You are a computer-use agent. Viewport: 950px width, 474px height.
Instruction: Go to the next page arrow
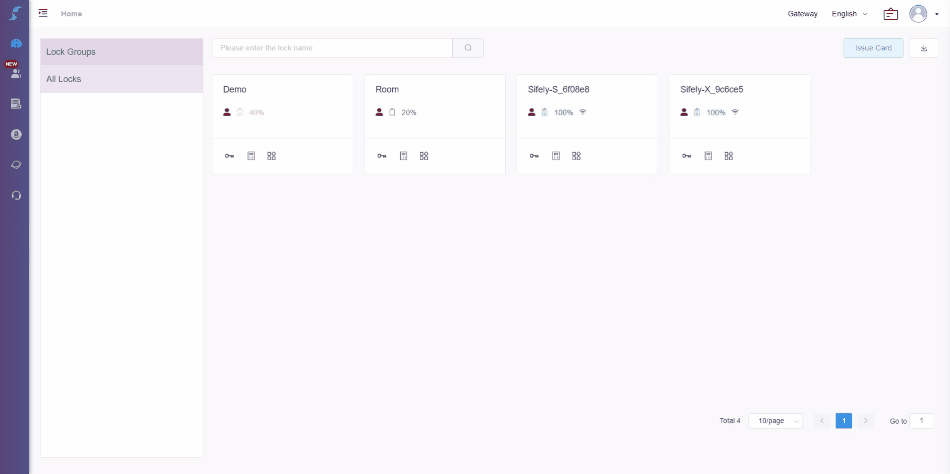[866, 421]
